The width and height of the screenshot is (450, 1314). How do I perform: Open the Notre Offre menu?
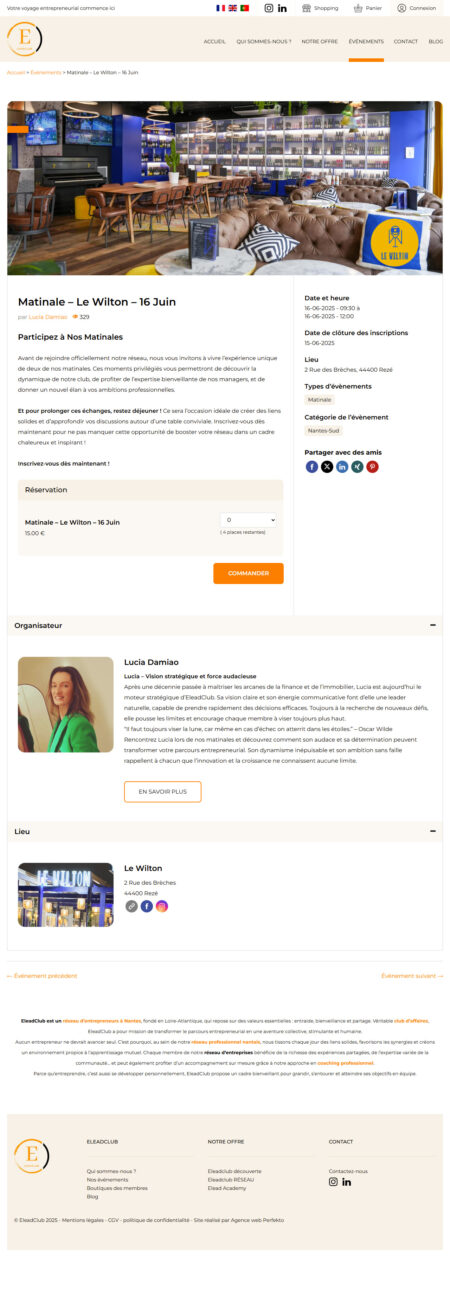(319, 42)
